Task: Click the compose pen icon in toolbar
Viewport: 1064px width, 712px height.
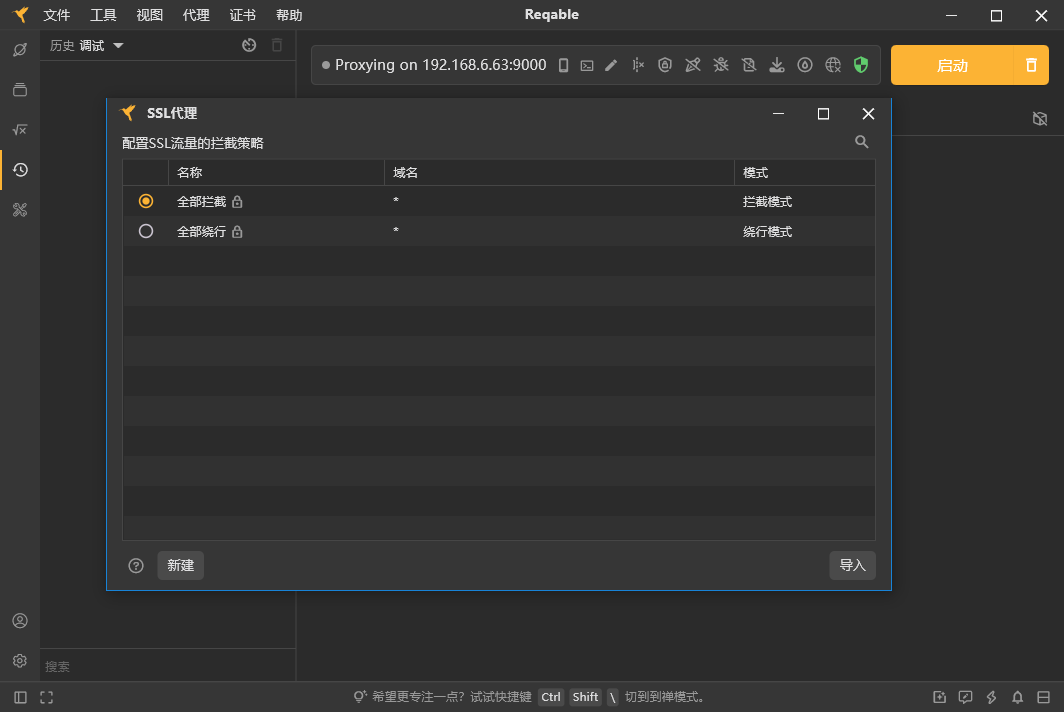Action: click(x=611, y=65)
